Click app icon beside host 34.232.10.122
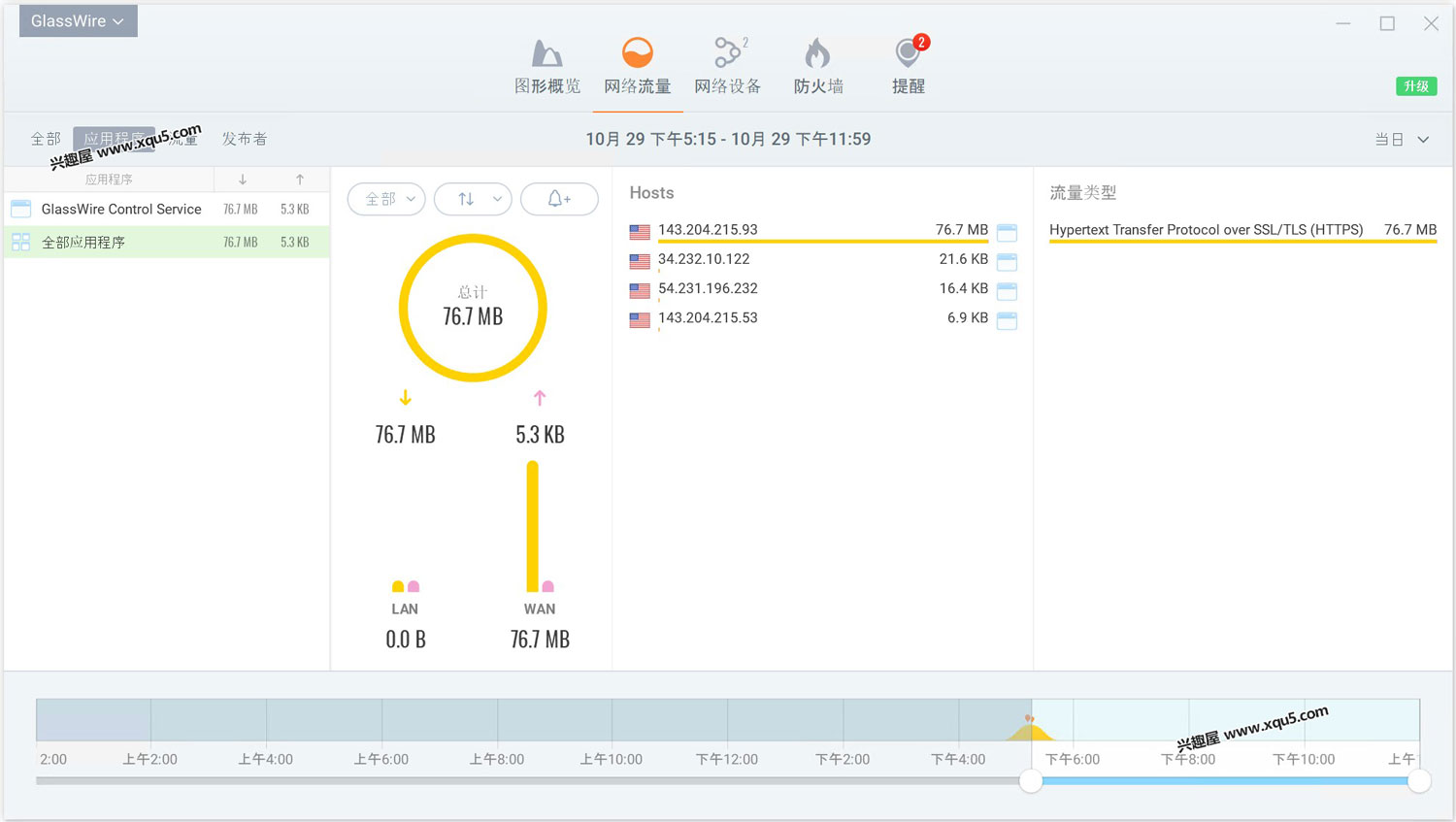The width and height of the screenshot is (1456, 822). (x=1008, y=261)
